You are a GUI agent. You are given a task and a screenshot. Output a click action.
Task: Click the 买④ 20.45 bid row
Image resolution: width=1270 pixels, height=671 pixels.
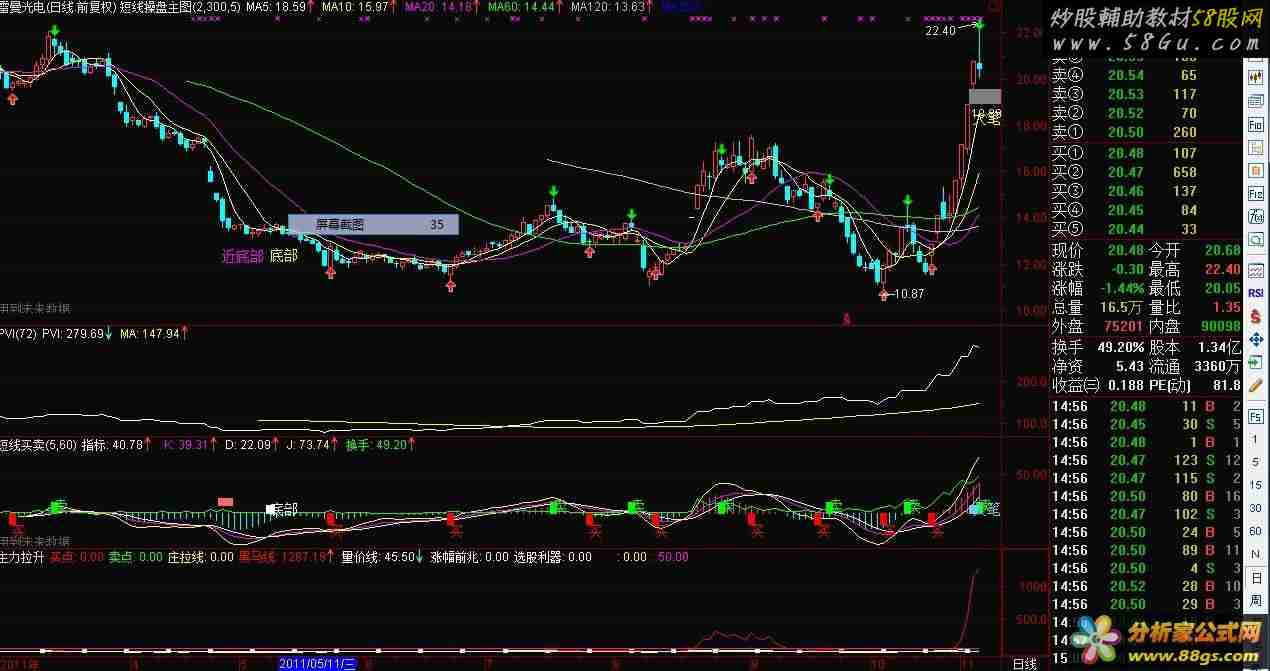(x=1143, y=210)
